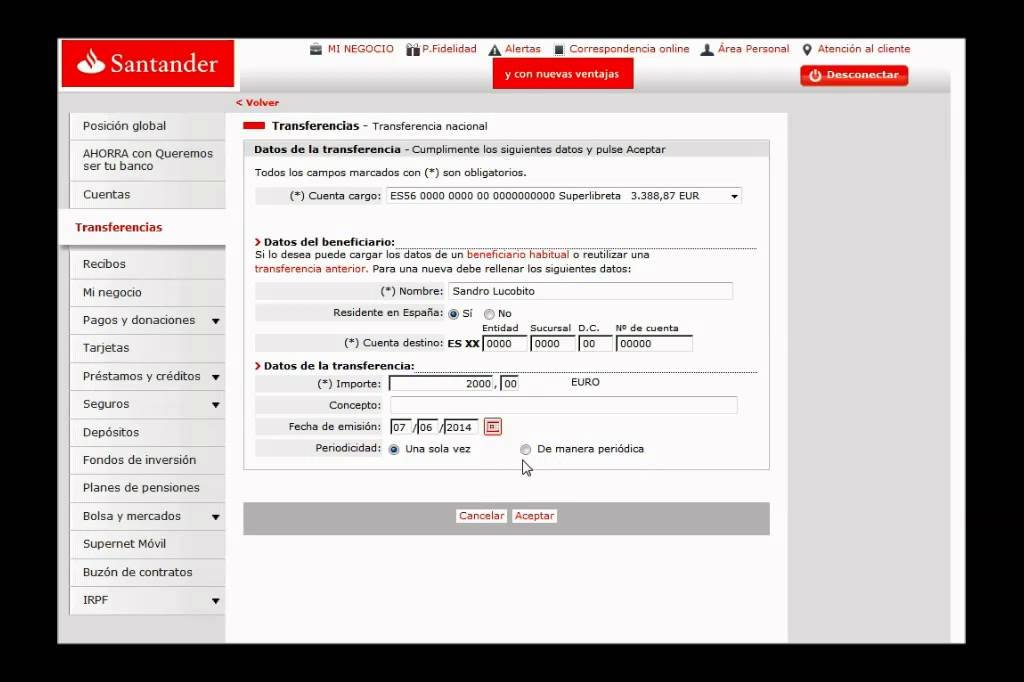The image size is (1024, 682).
Task: Click the person icon for Área Personal
Action: pos(707,48)
